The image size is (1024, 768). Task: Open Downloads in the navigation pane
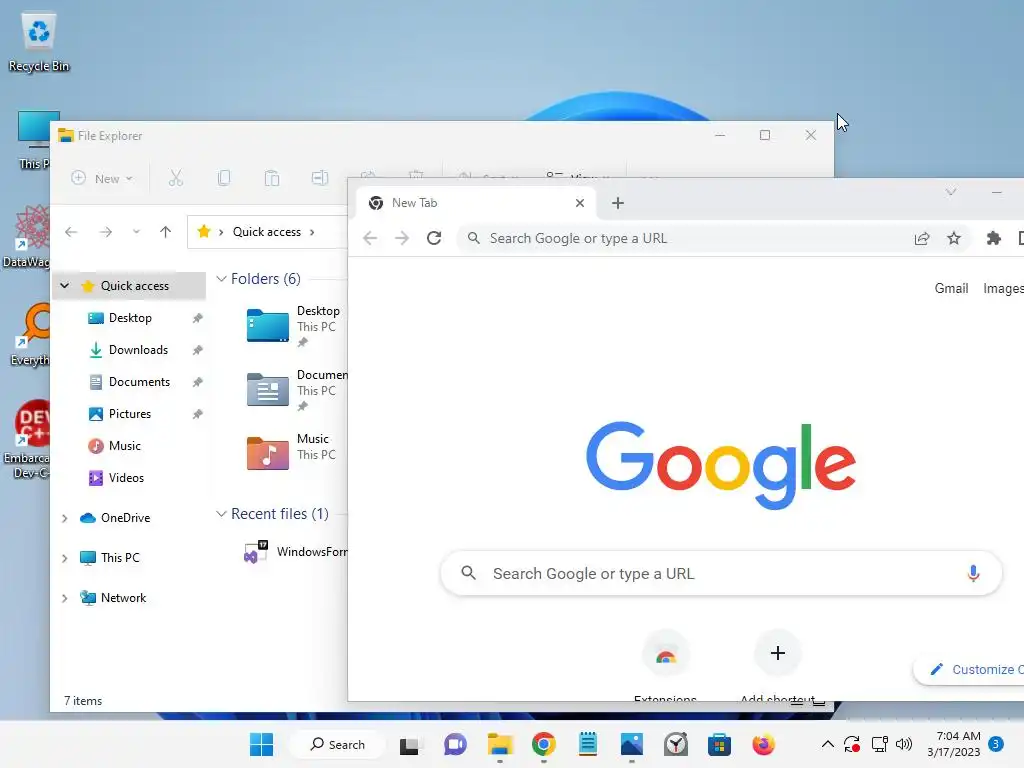pos(138,350)
